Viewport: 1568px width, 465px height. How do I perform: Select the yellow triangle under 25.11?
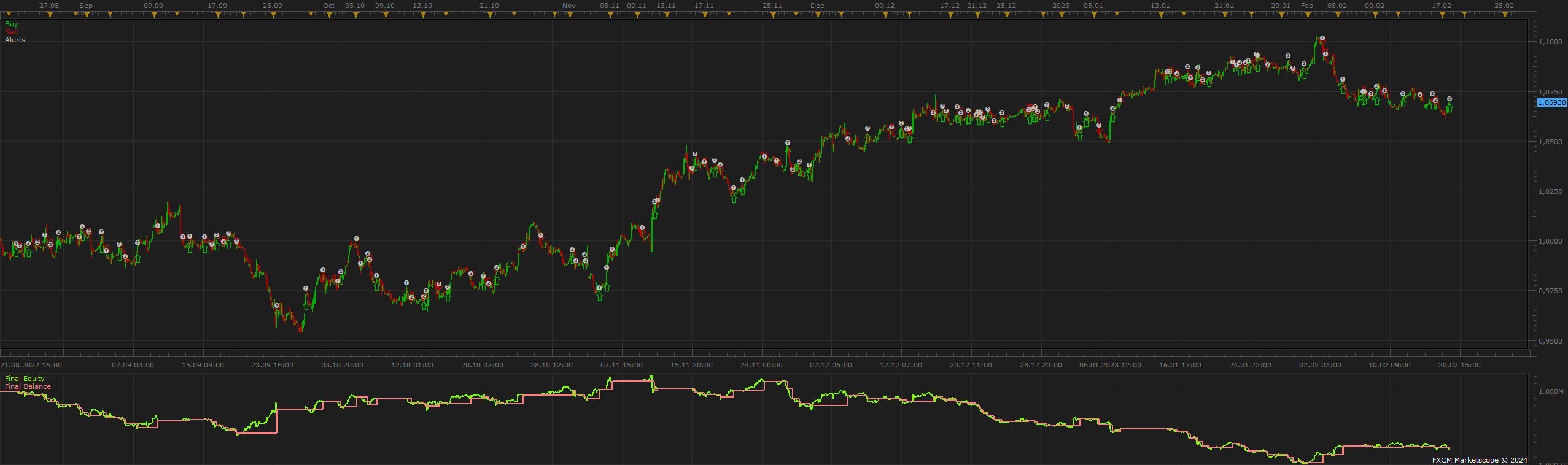pyautogui.click(x=773, y=15)
